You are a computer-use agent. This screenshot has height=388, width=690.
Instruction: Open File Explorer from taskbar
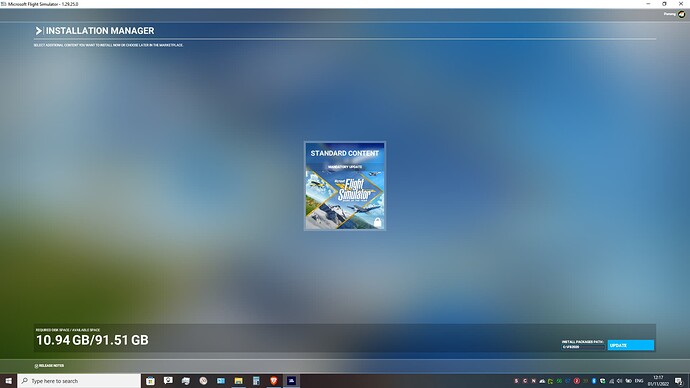click(x=239, y=381)
